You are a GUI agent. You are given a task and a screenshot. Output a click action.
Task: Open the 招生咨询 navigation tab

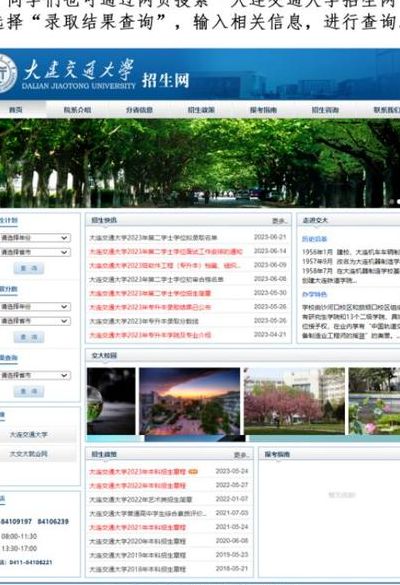pyautogui.click(x=325, y=110)
